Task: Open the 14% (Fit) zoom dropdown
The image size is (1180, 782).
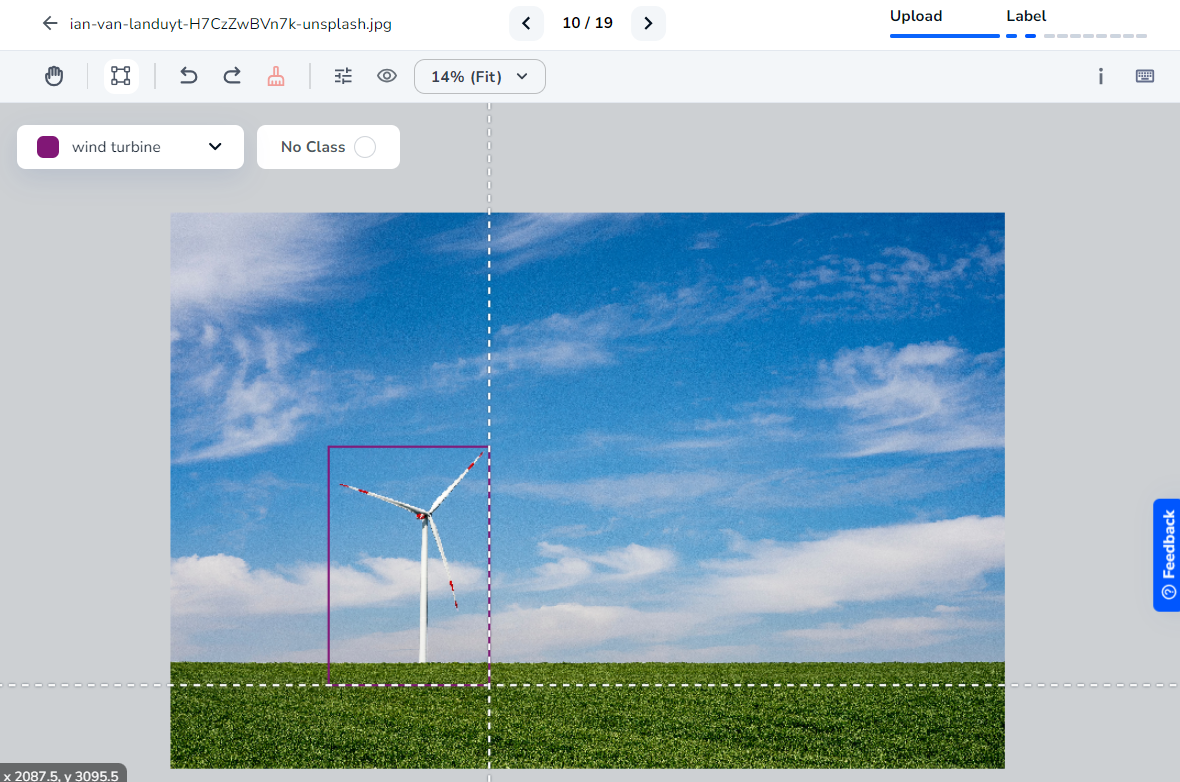Action: pyautogui.click(x=479, y=77)
